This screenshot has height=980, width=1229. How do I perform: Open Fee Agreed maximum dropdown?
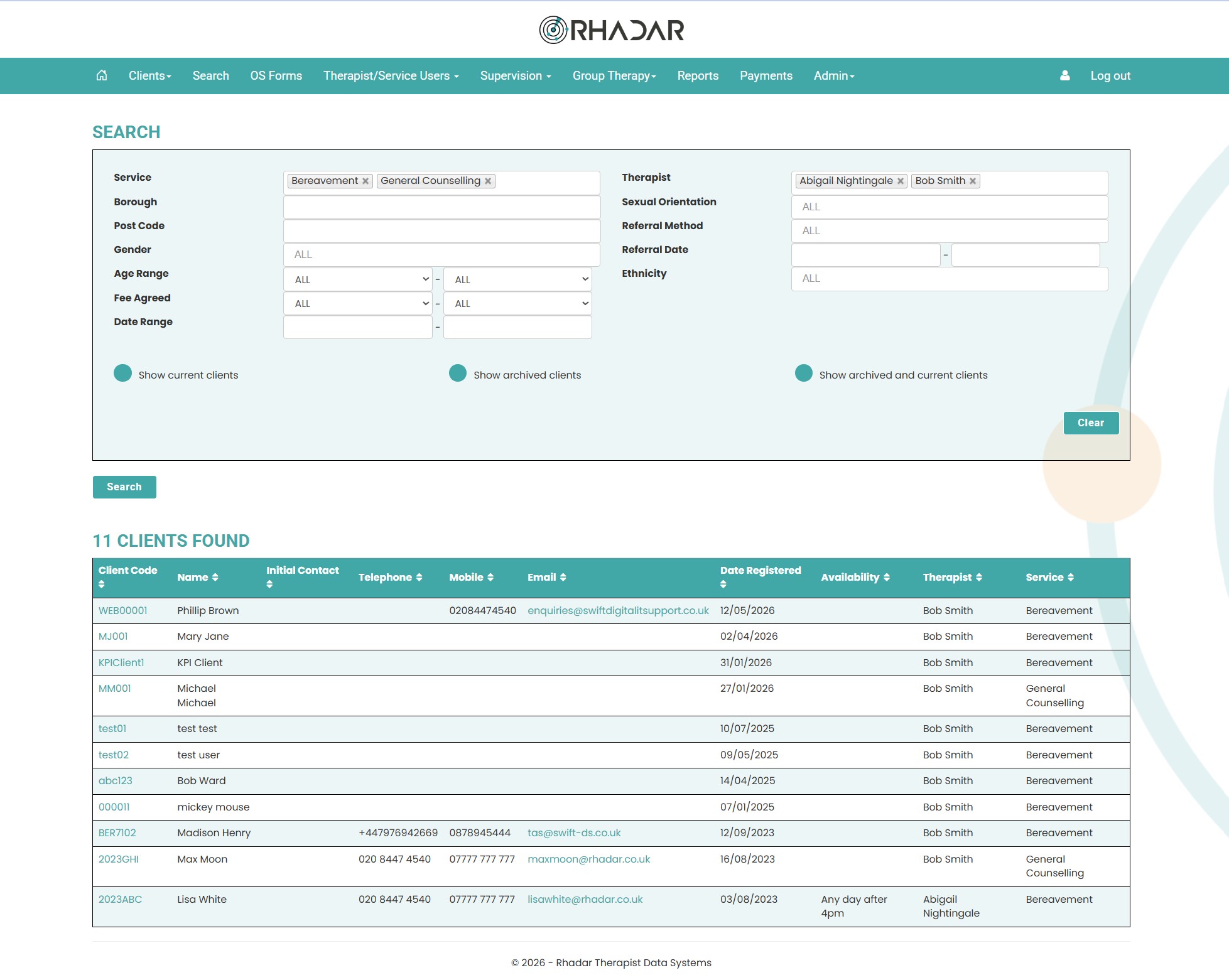coord(517,303)
